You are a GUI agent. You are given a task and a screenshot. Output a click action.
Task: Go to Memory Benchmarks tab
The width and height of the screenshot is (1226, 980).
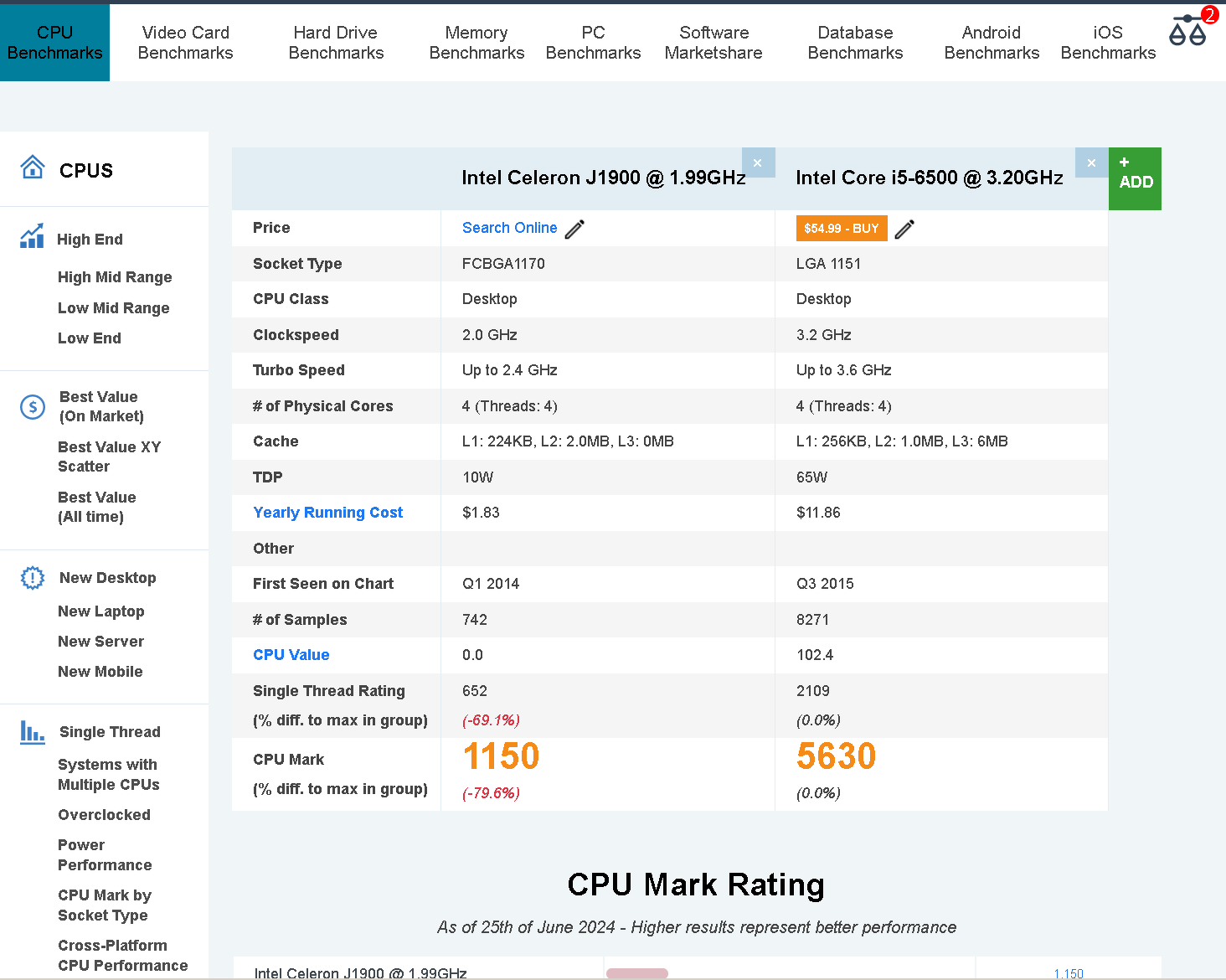476,43
